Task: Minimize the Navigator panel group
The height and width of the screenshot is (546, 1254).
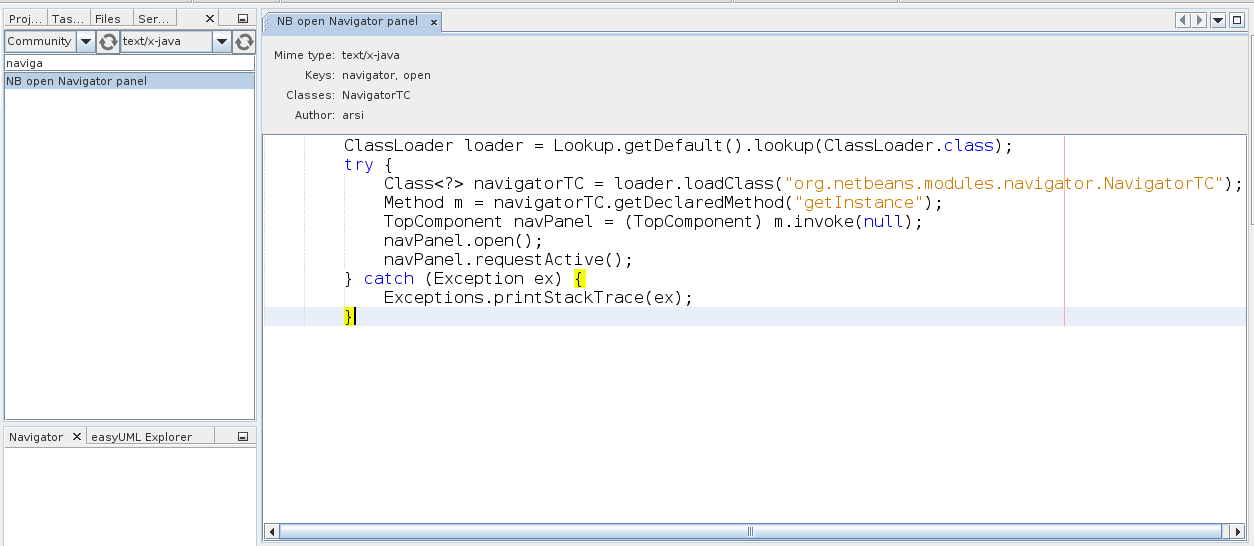Action: point(243,437)
